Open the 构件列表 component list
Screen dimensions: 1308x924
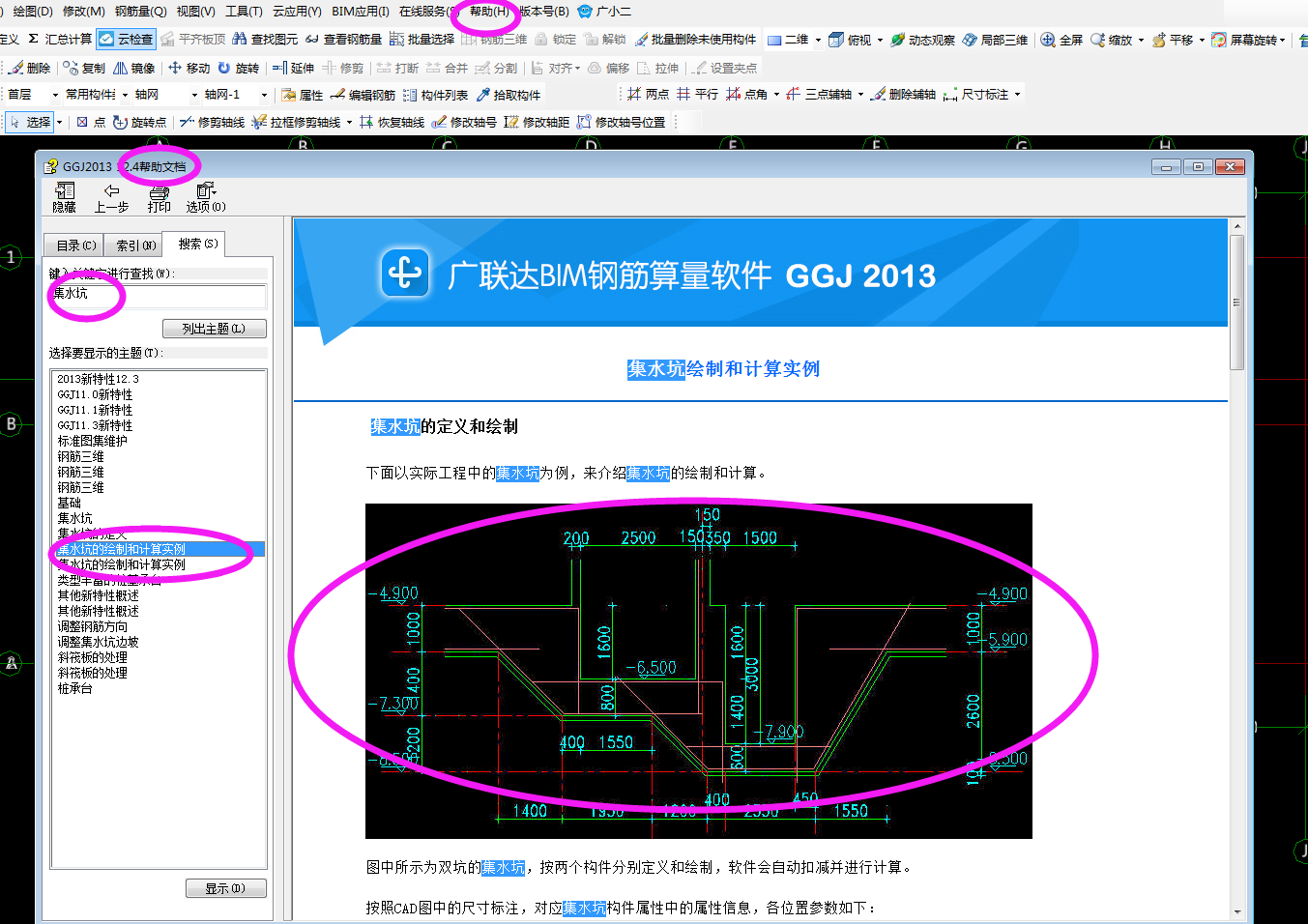(435, 95)
